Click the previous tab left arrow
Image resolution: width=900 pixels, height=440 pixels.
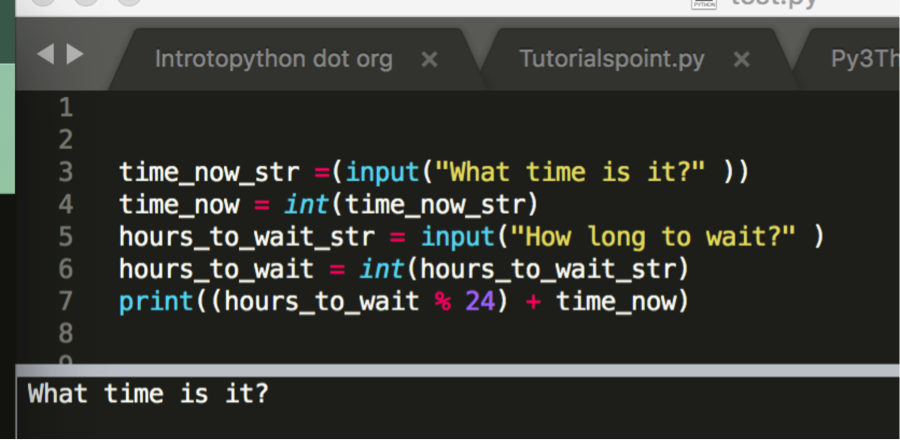click(45, 55)
